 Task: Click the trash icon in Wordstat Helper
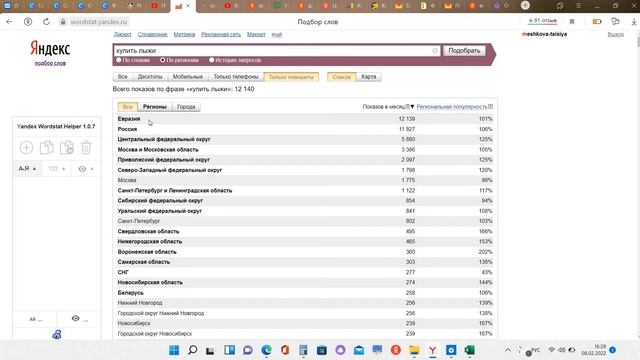(x=86, y=147)
